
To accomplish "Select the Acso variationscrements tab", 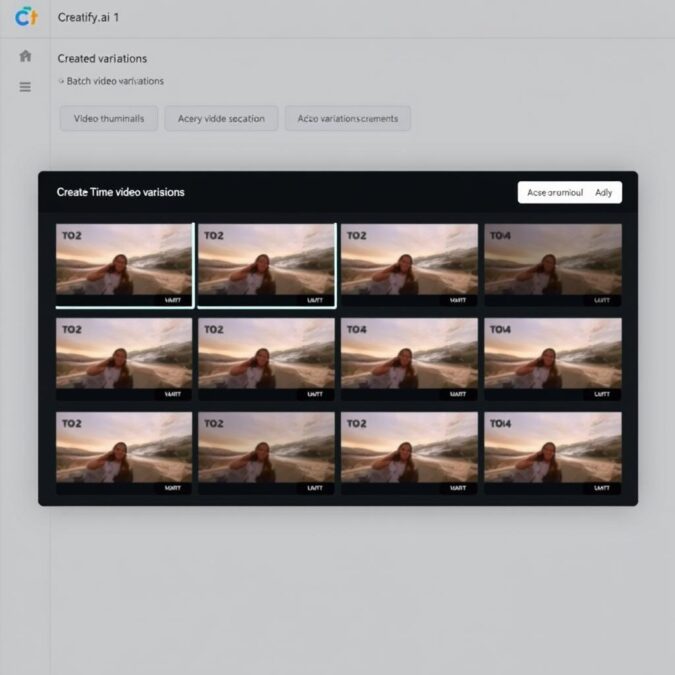I will (x=348, y=118).
